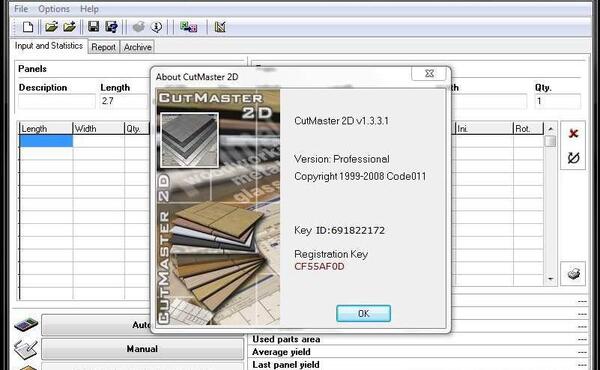Click the calculator icon beside Auto button

[26, 324]
